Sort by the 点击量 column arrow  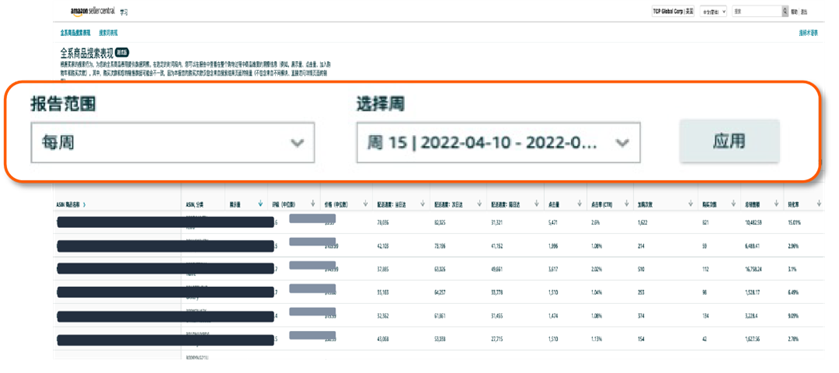pyautogui.click(x=579, y=203)
